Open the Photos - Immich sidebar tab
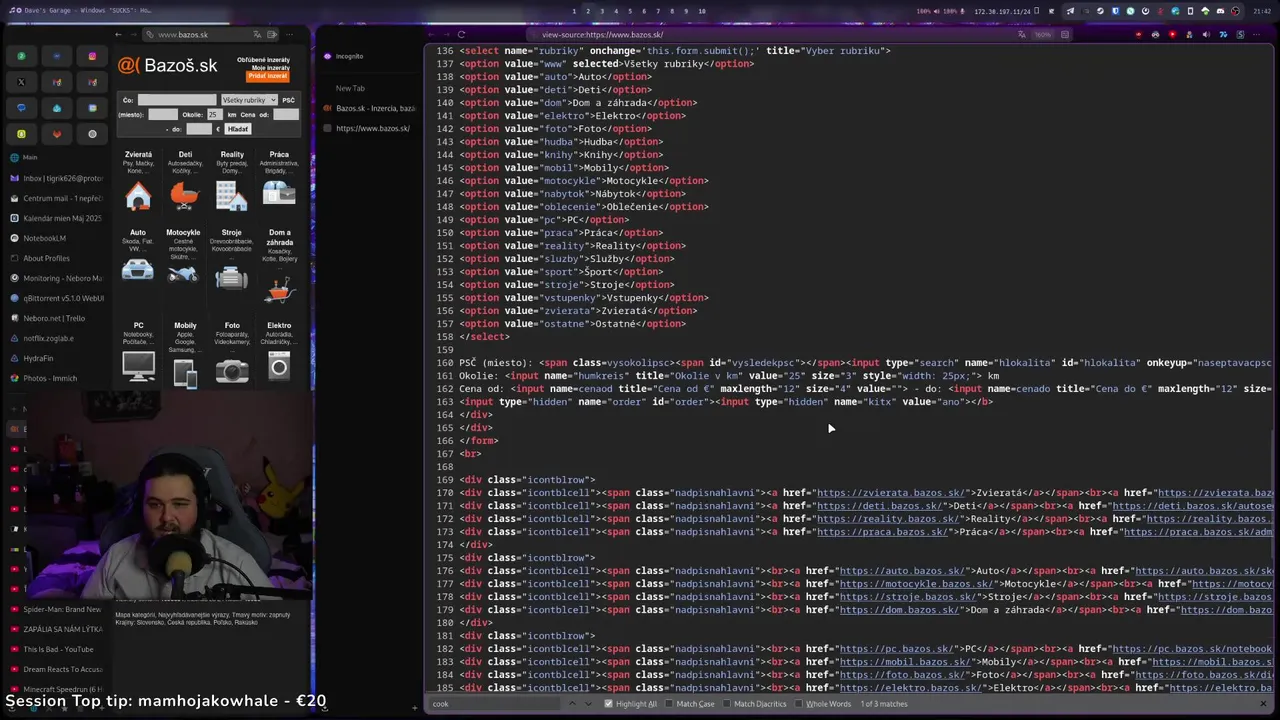Screen dimensions: 1280x720 point(57,378)
